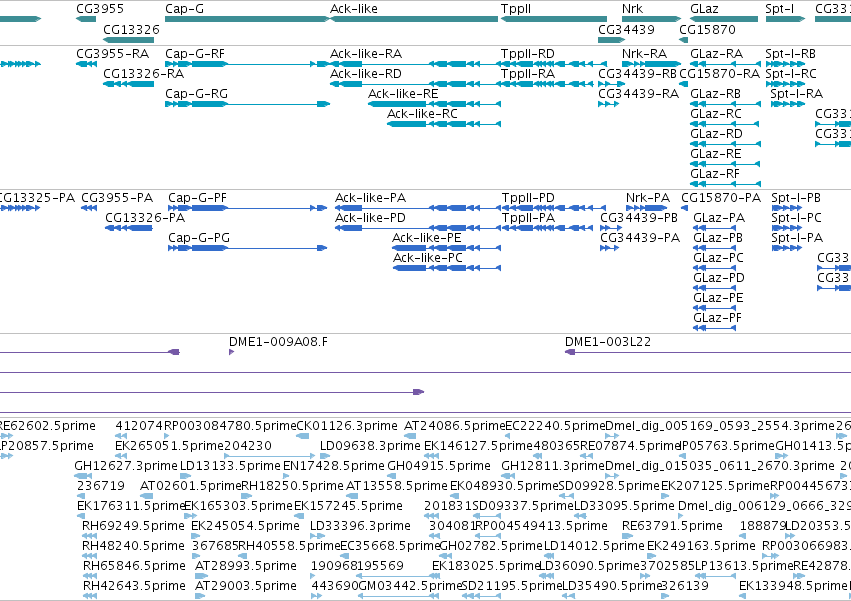Select the Nrk gene label
This screenshot has width=851, height=601.
[632, 9]
